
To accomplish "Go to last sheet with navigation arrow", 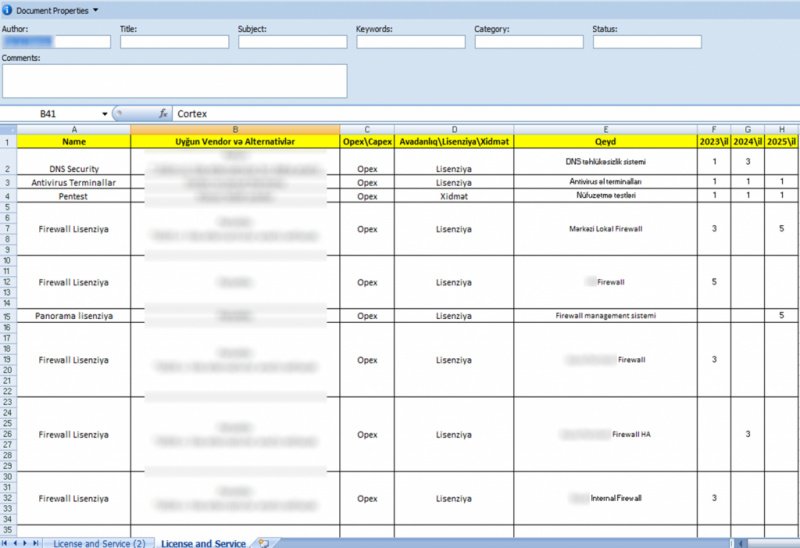I will click(38, 543).
